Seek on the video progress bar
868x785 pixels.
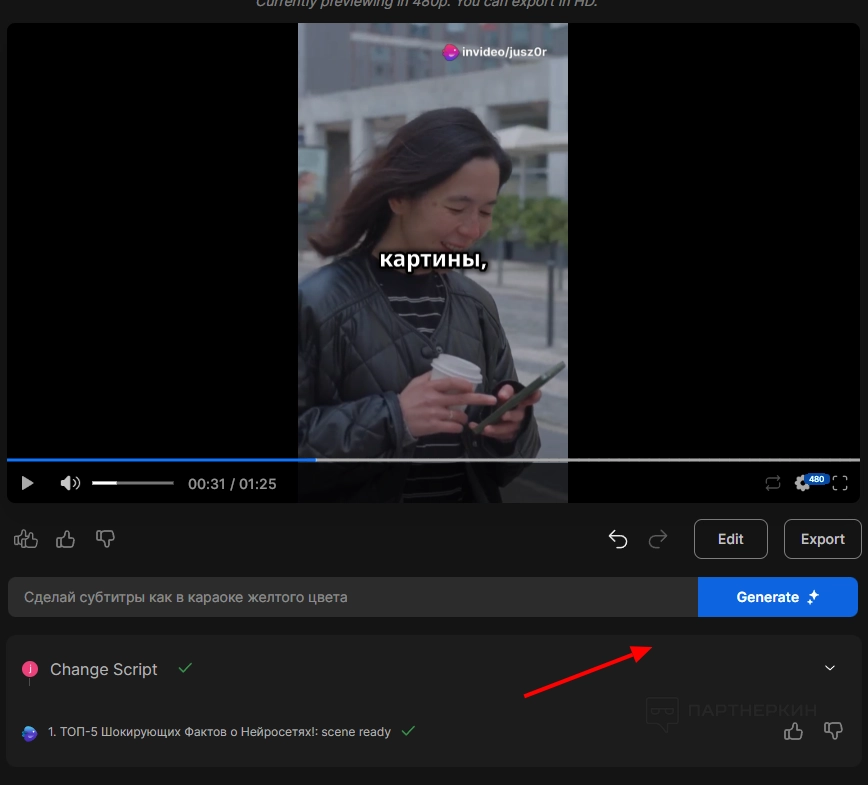coord(433,459)
